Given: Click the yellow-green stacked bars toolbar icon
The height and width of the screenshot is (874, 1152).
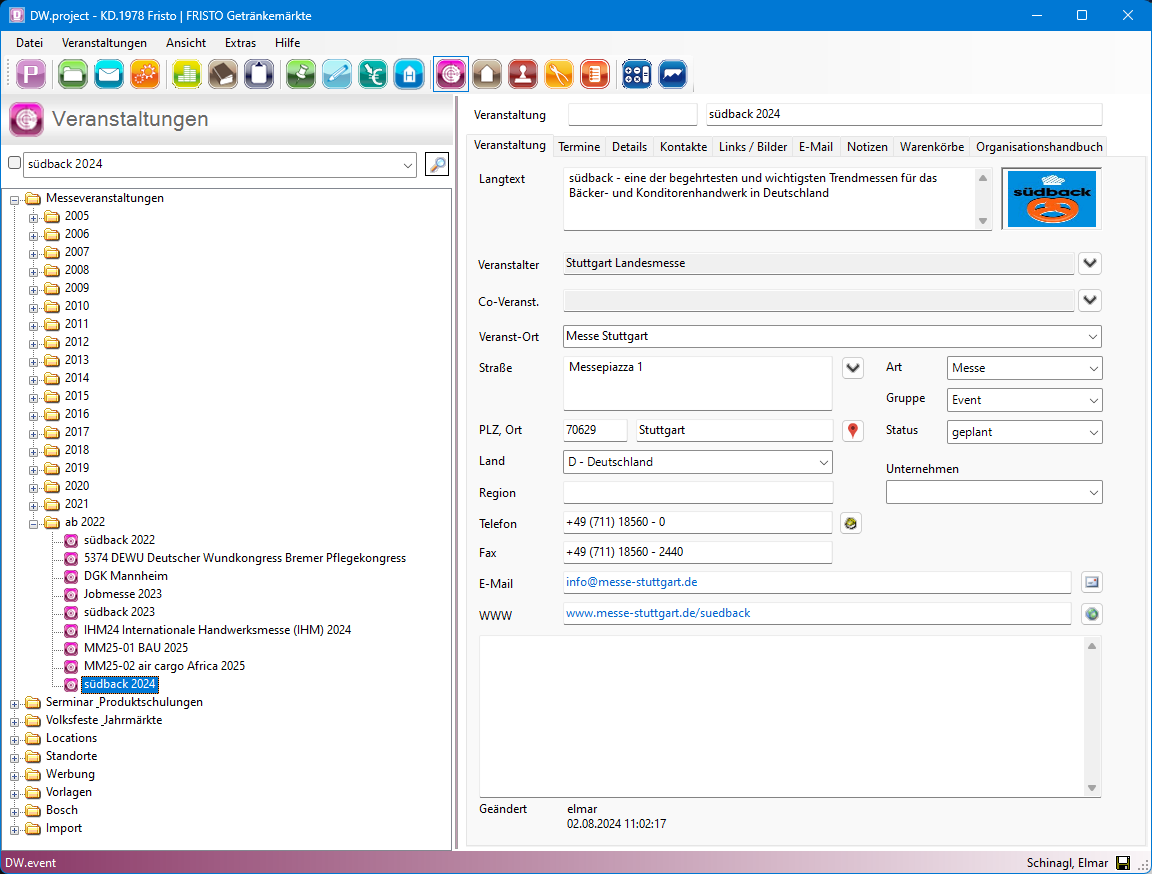Looking at the screenshot, I should (187, 74).
